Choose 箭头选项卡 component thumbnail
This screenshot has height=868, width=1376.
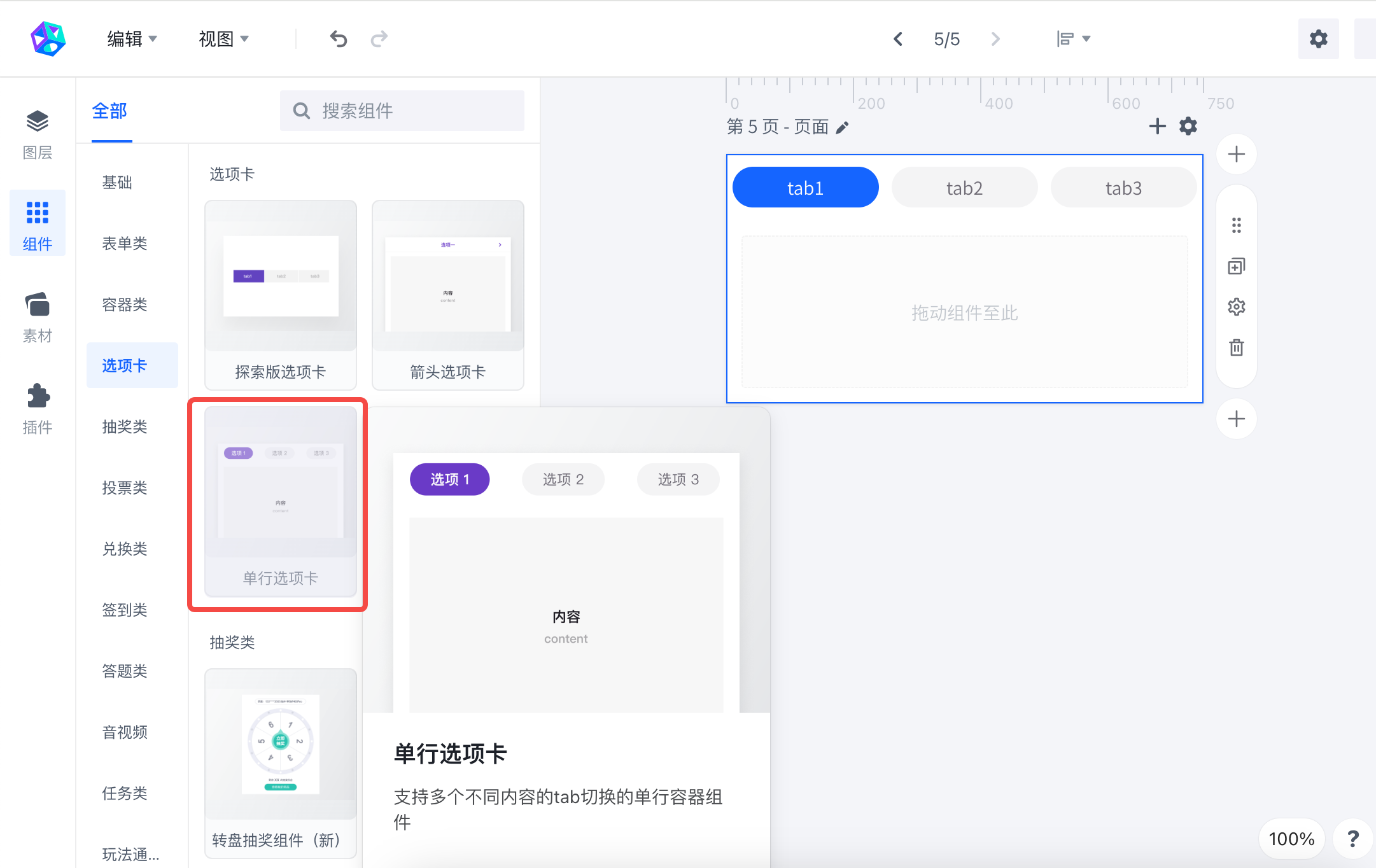click(448, 295)
